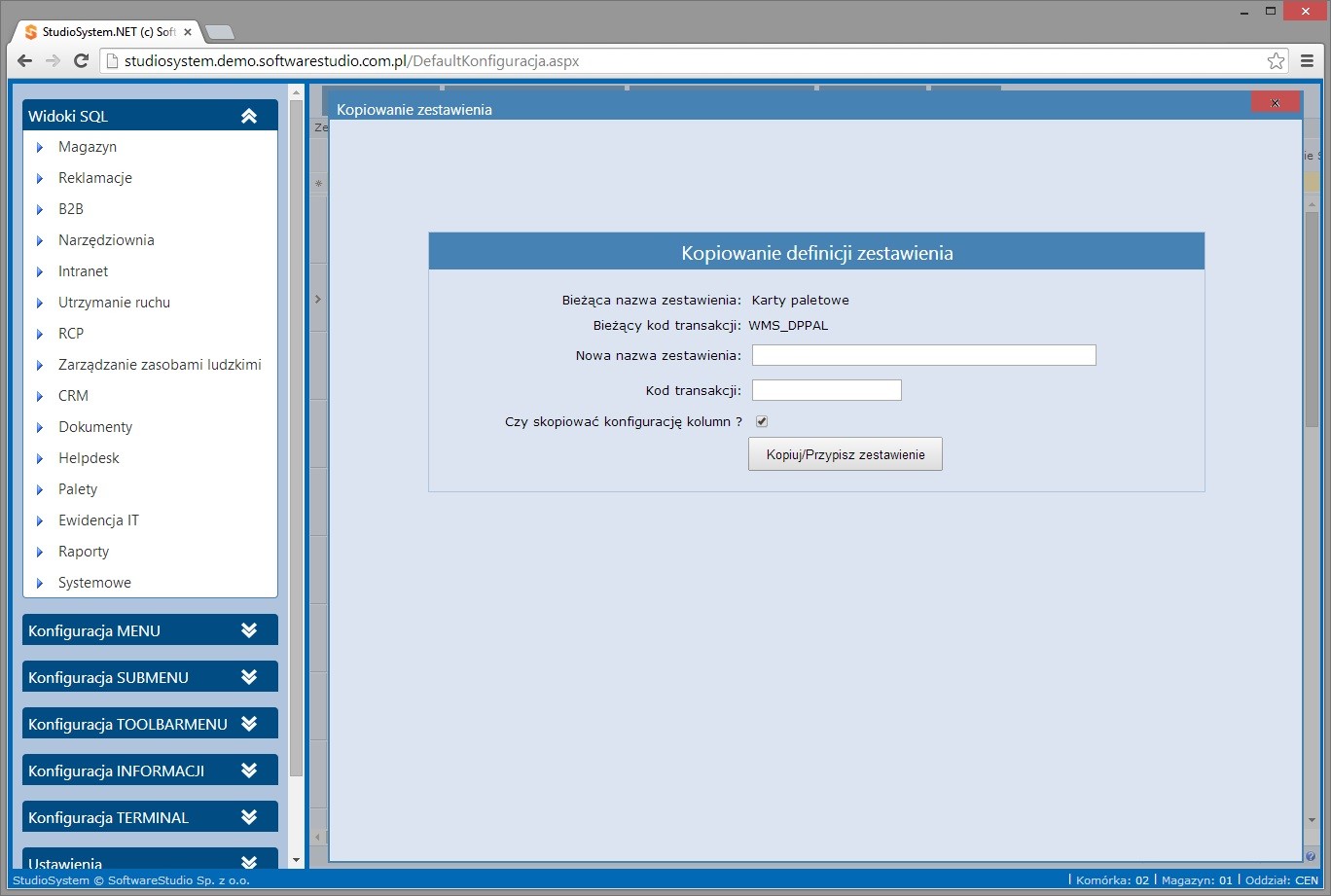Click arrow icon beside Raporty
This screenshot has width=1331, height=896.
pyautogui.click(x=40, y=552)
